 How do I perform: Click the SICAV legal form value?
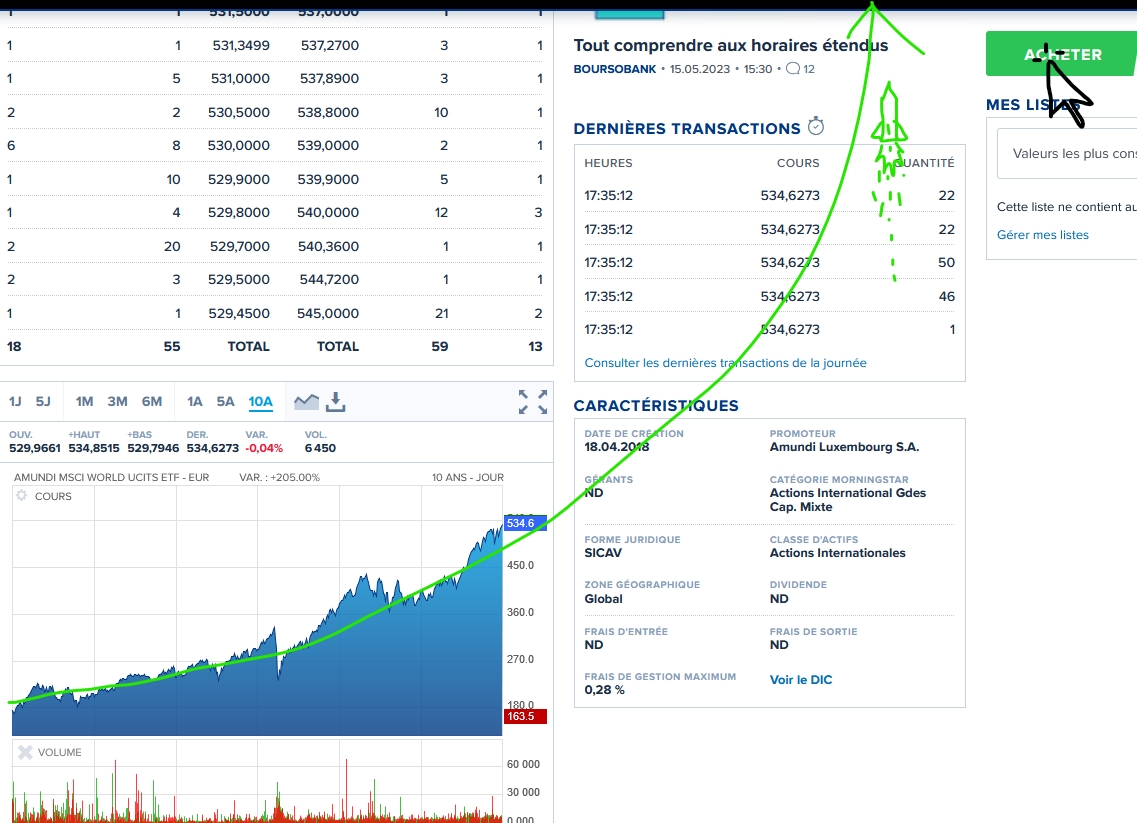pos(603,553)
